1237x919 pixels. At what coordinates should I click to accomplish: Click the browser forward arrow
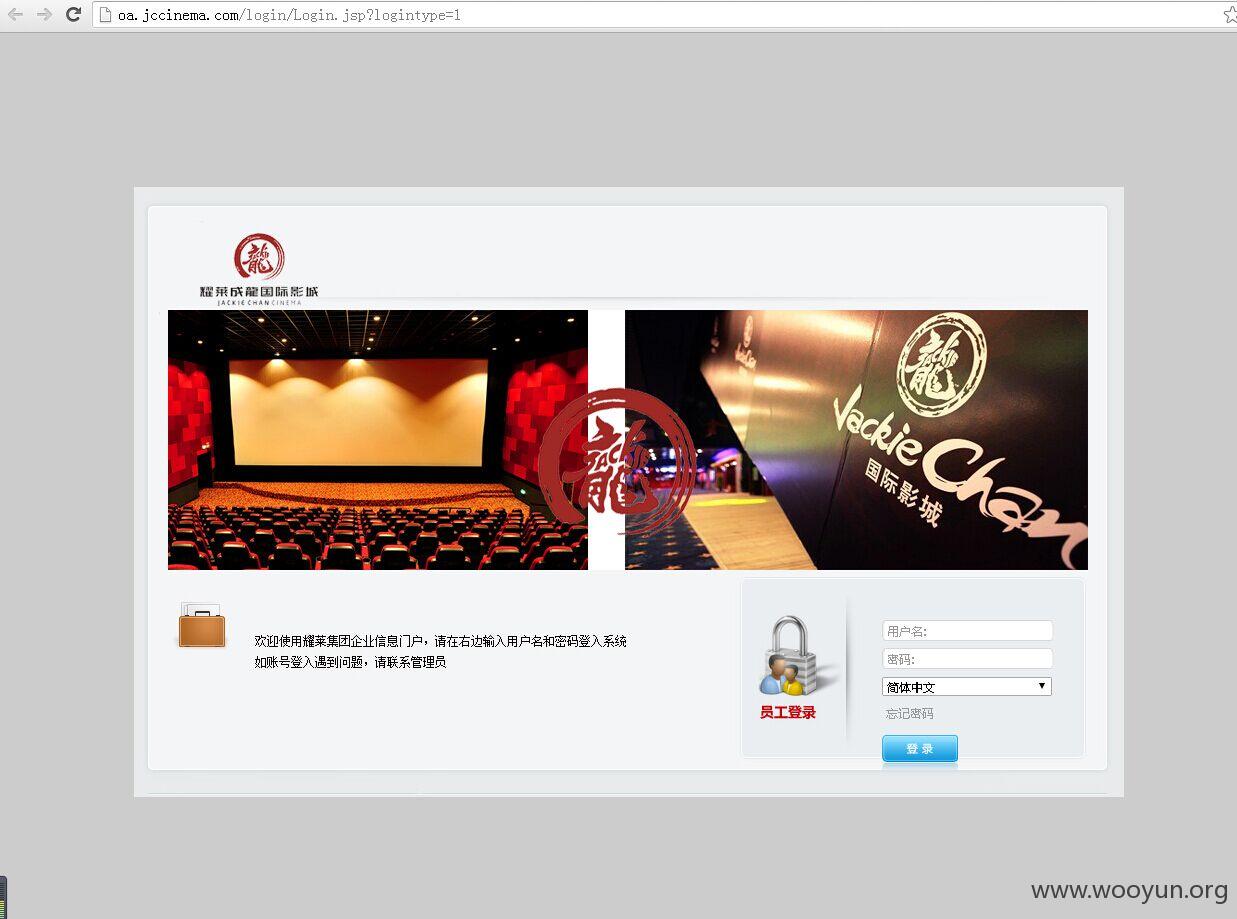pos(44,14)
